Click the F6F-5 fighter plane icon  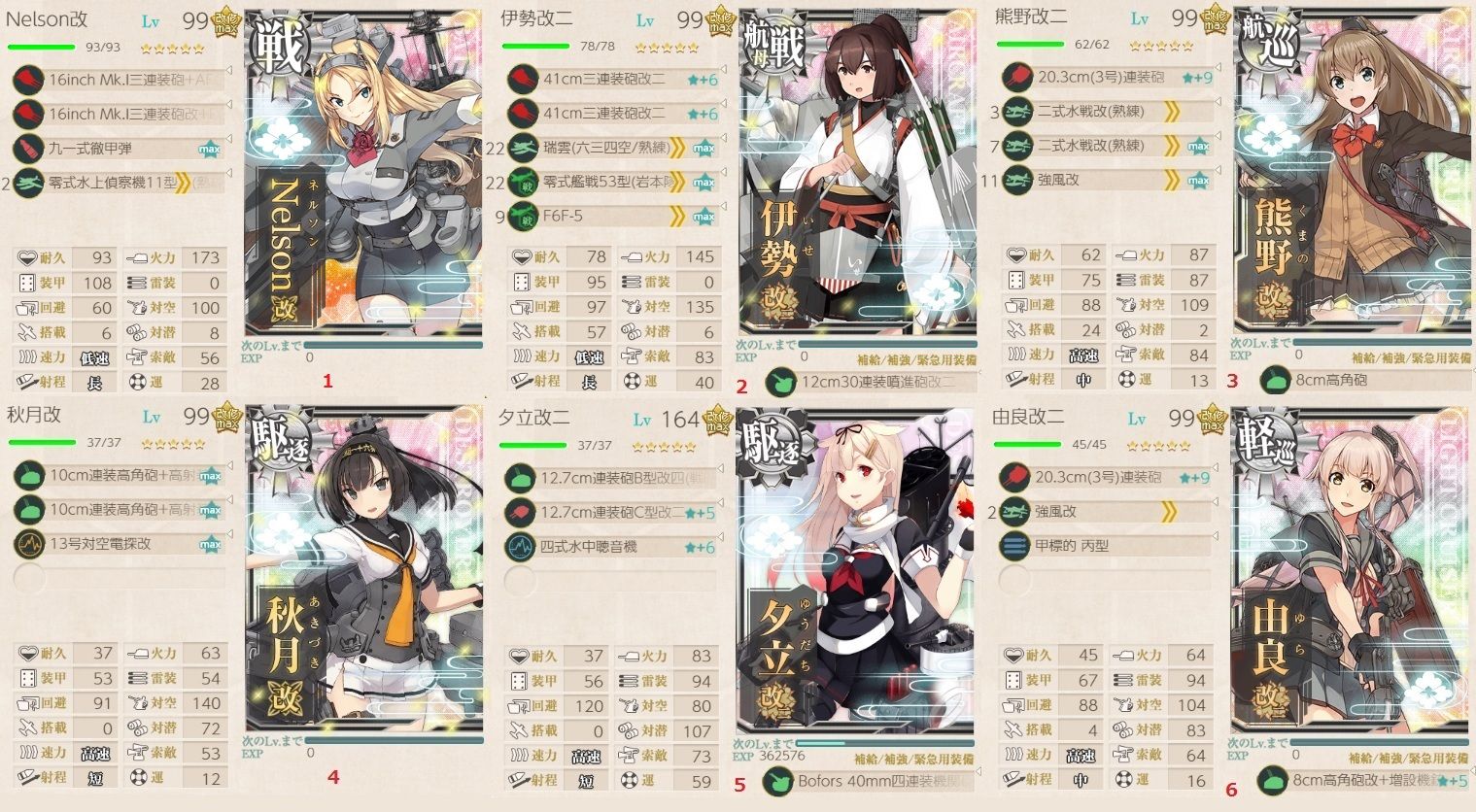click(523, 216)
